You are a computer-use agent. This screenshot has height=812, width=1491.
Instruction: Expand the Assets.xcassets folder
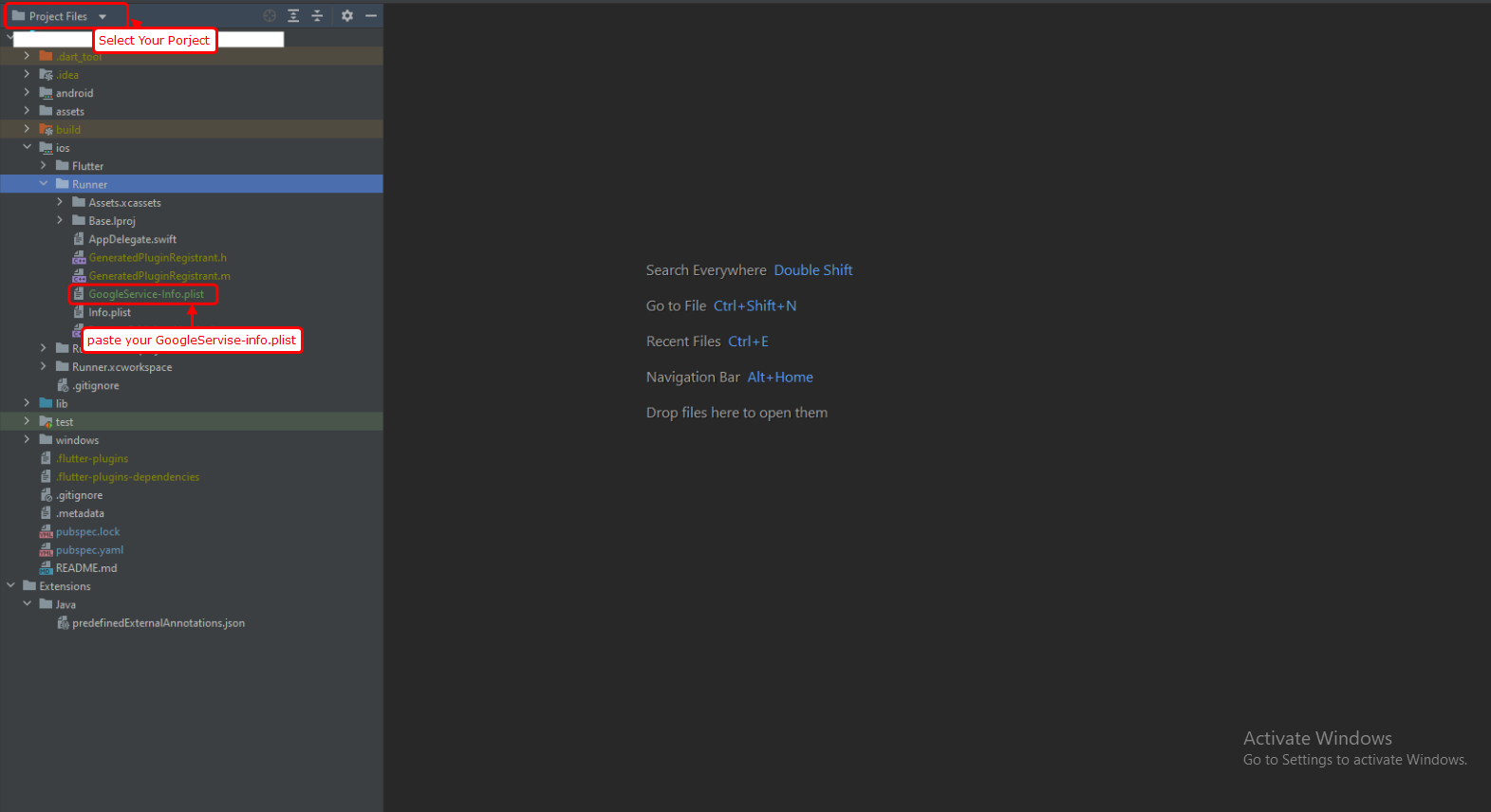coord(60,203)
